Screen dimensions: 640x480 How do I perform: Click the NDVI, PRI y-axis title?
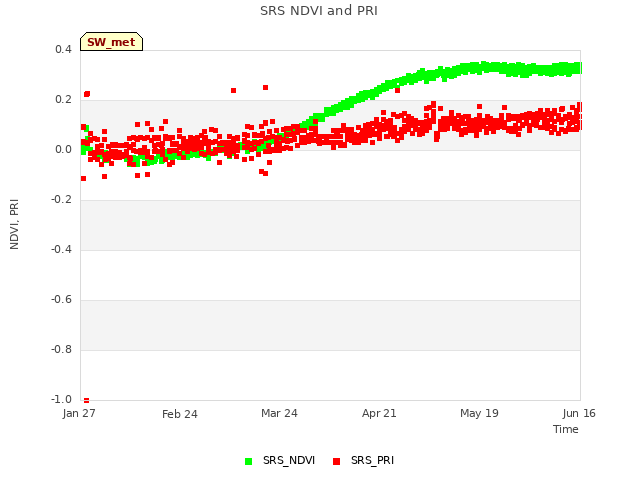point(14,224)
